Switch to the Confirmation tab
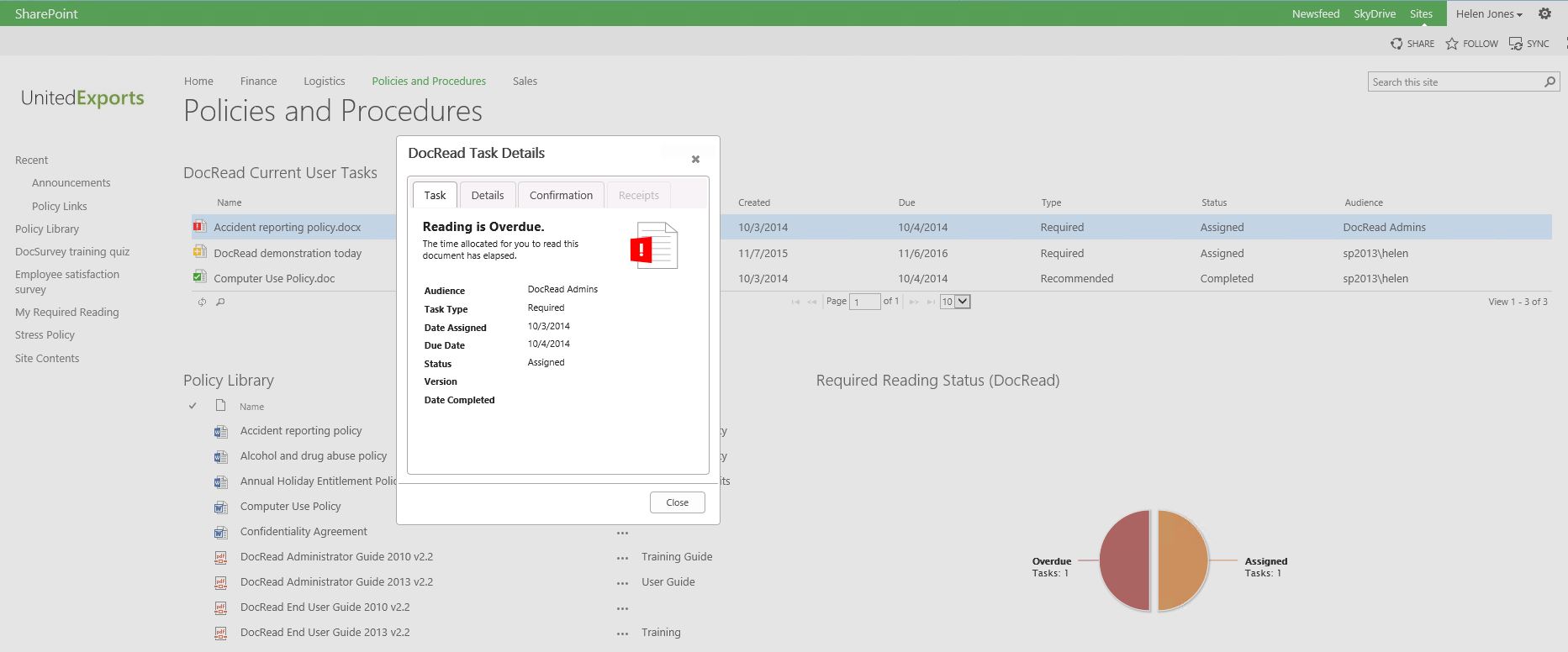The width and height of the screenshot is (1568, 652). [x=561, y=195]
